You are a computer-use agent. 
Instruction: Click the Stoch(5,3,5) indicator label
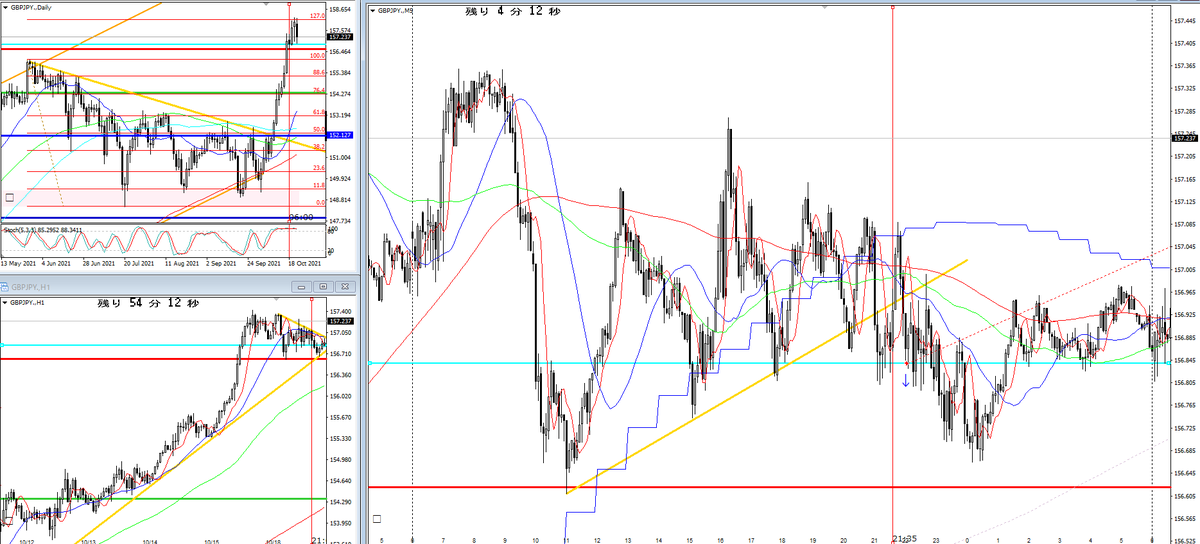(x=44, y=232)
